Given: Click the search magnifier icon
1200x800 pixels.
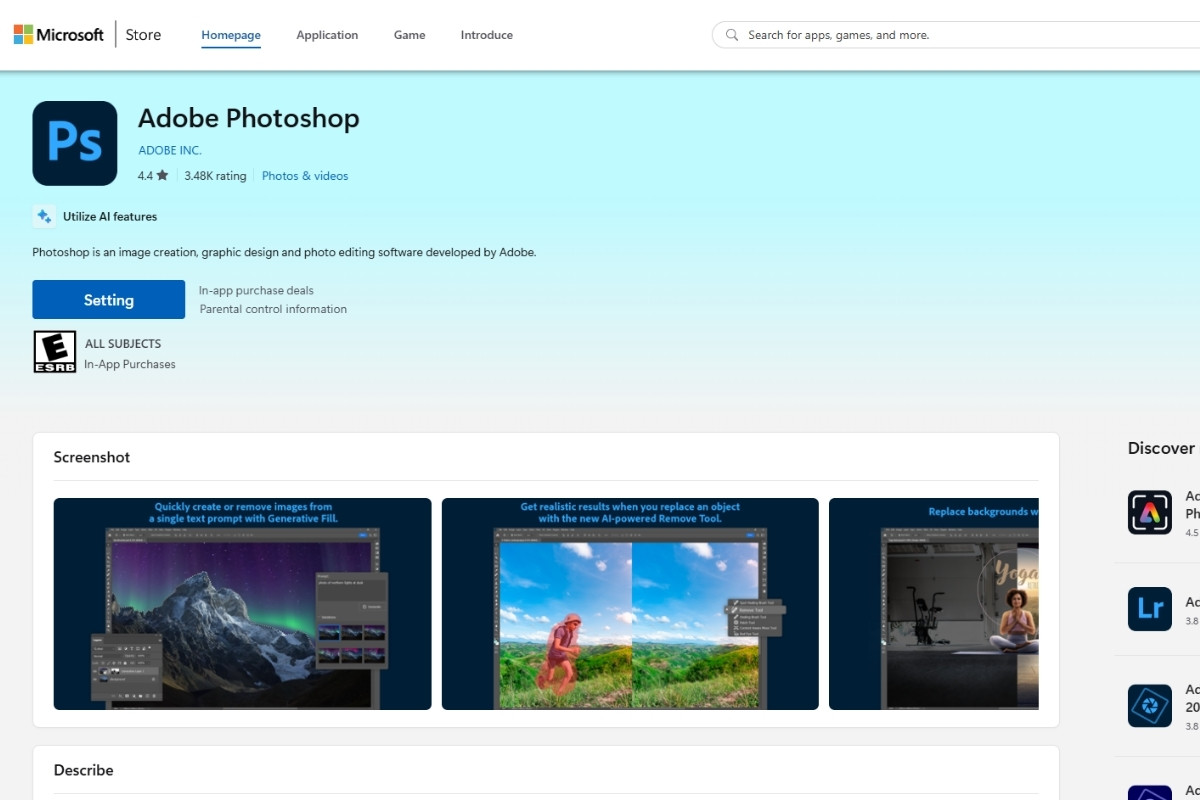Looking at the screenshot, I should 732,35.
